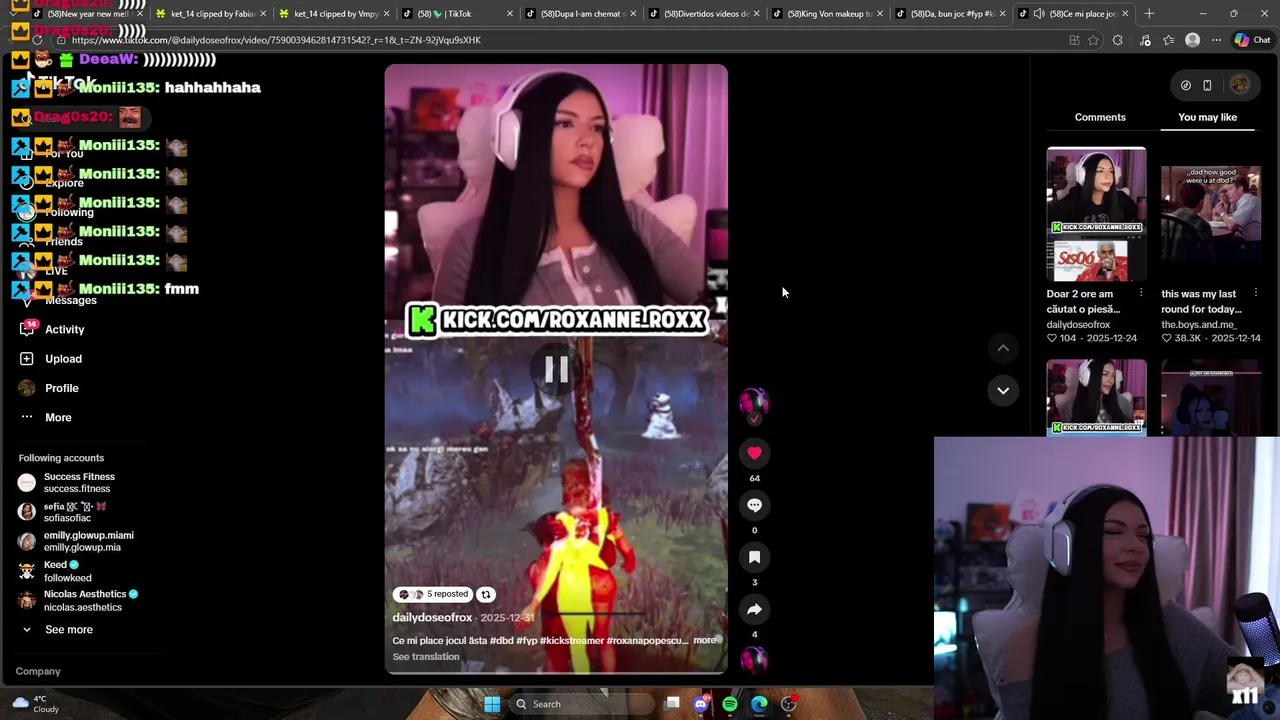The image size is (1280, 720).
Task: Open the '5 reposted' indicator
Action: pos(432,594)
